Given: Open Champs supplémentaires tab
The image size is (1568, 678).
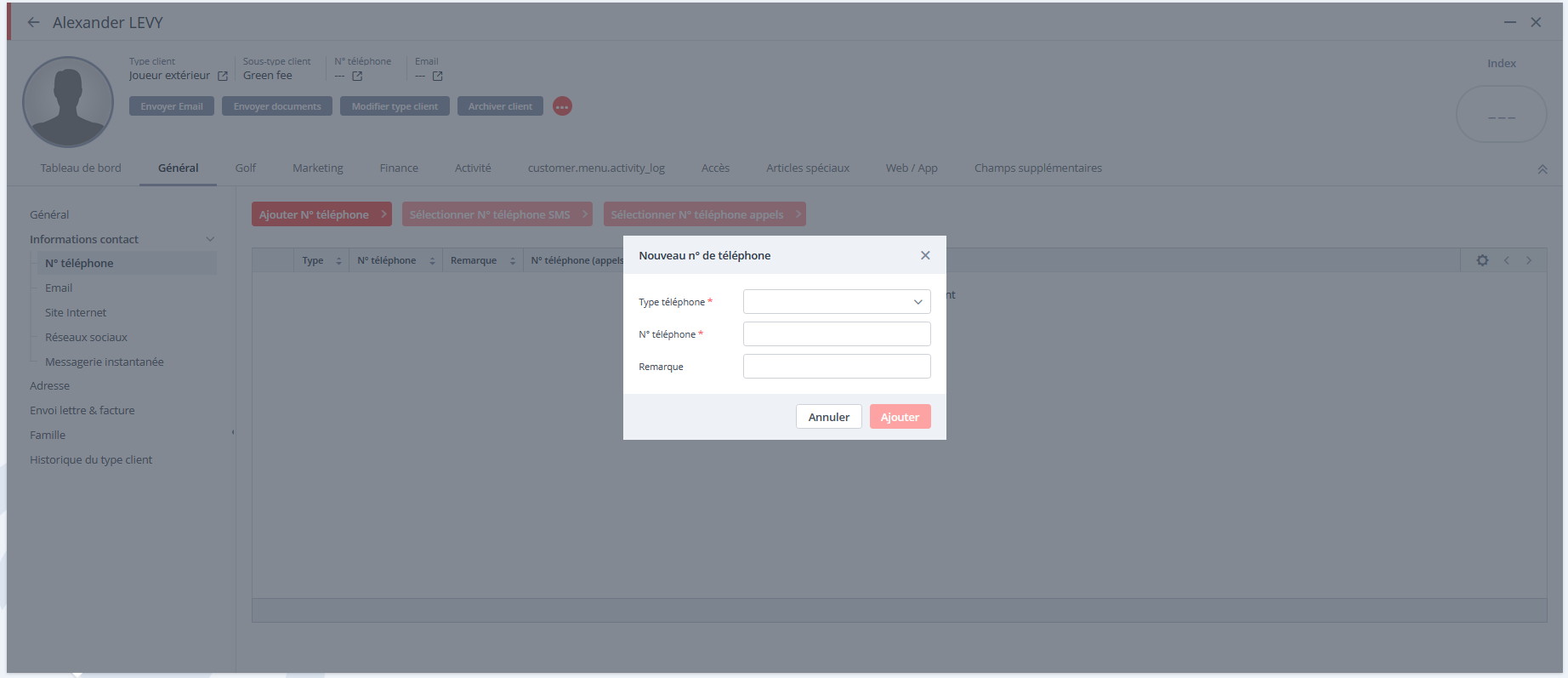Looking at the screenshot, I should pos(1038,168).
